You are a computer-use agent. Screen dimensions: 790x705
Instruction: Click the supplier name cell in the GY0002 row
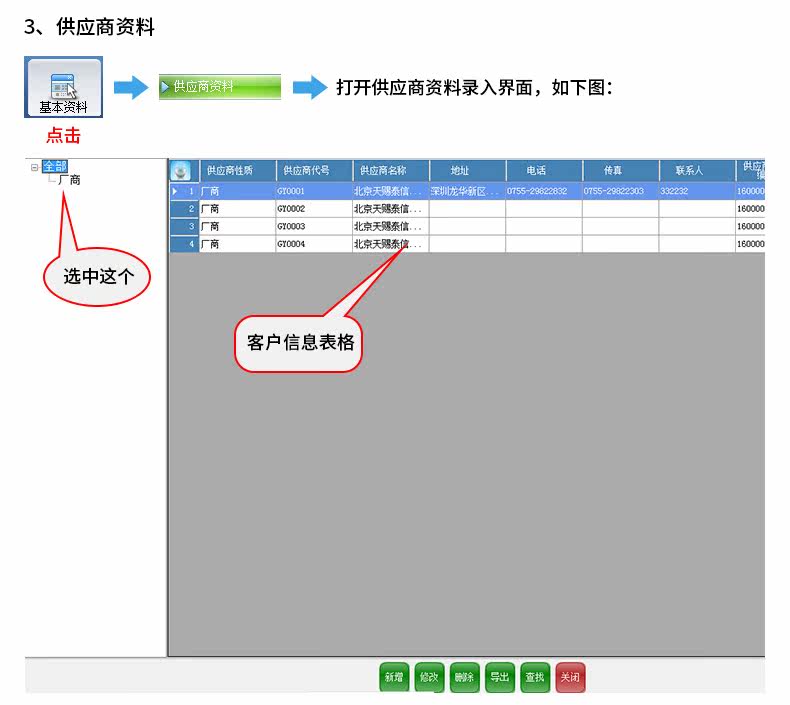(x=390, y=209)
